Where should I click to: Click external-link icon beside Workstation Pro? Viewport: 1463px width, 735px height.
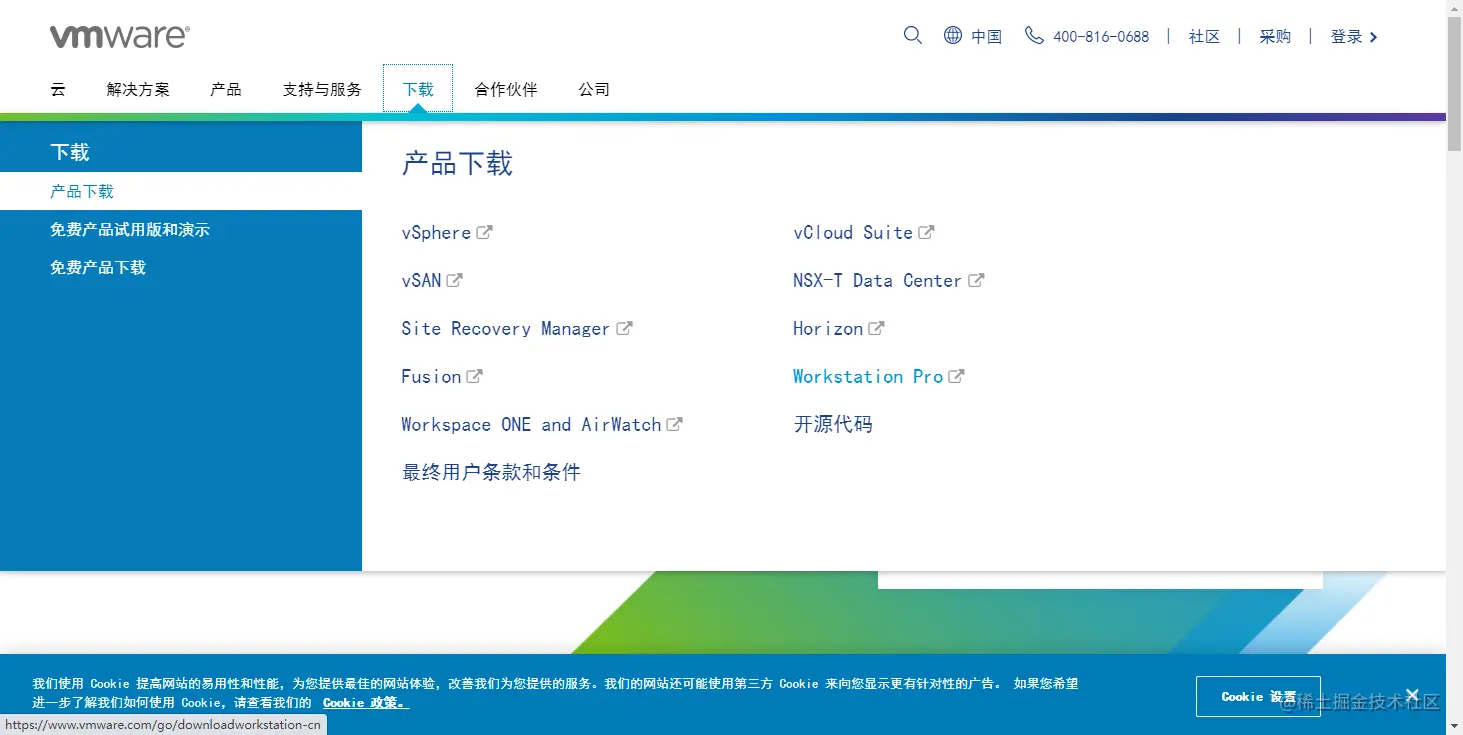956,376
